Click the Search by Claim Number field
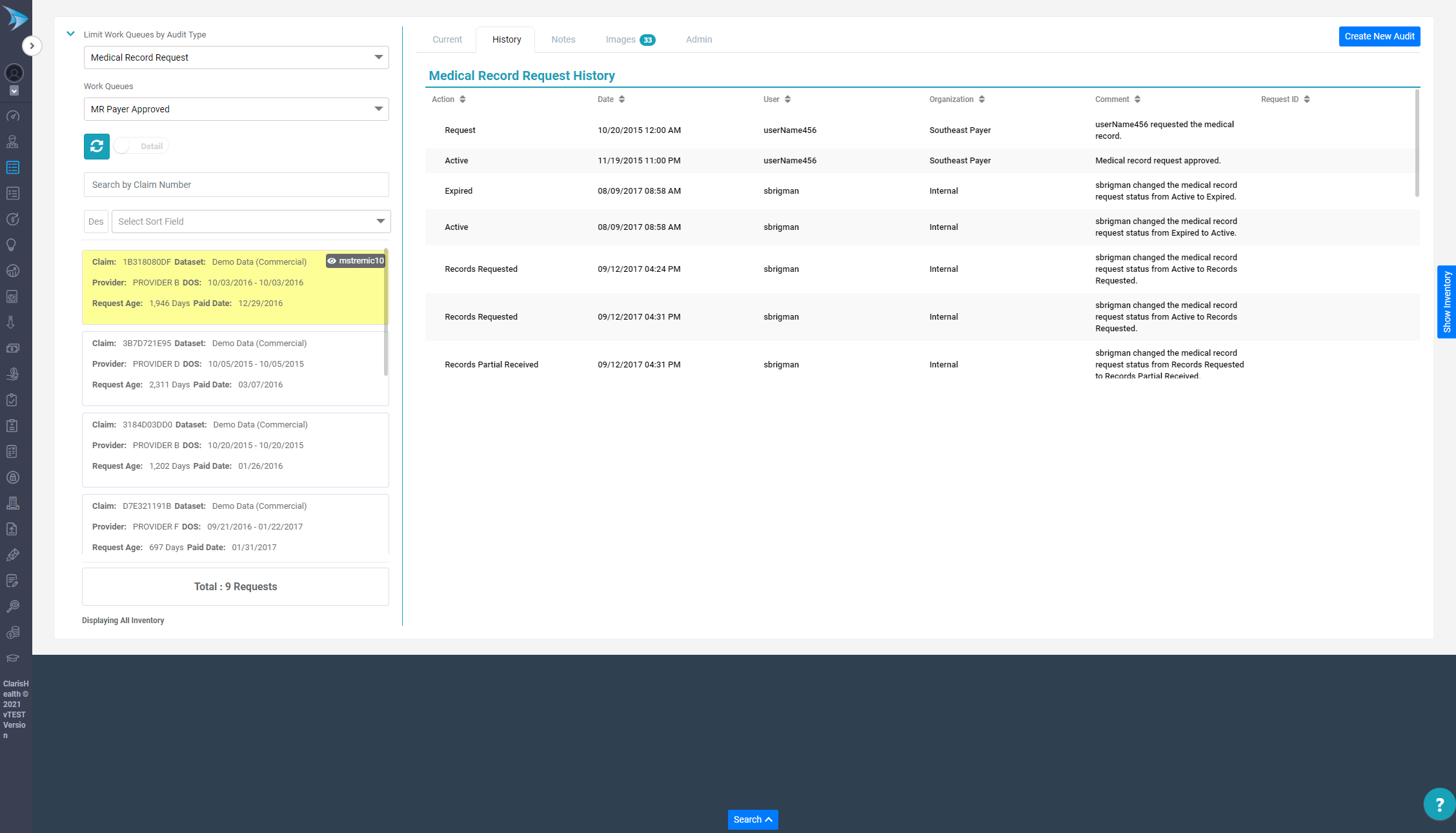The image size is (1456, 833). point(236,185)
